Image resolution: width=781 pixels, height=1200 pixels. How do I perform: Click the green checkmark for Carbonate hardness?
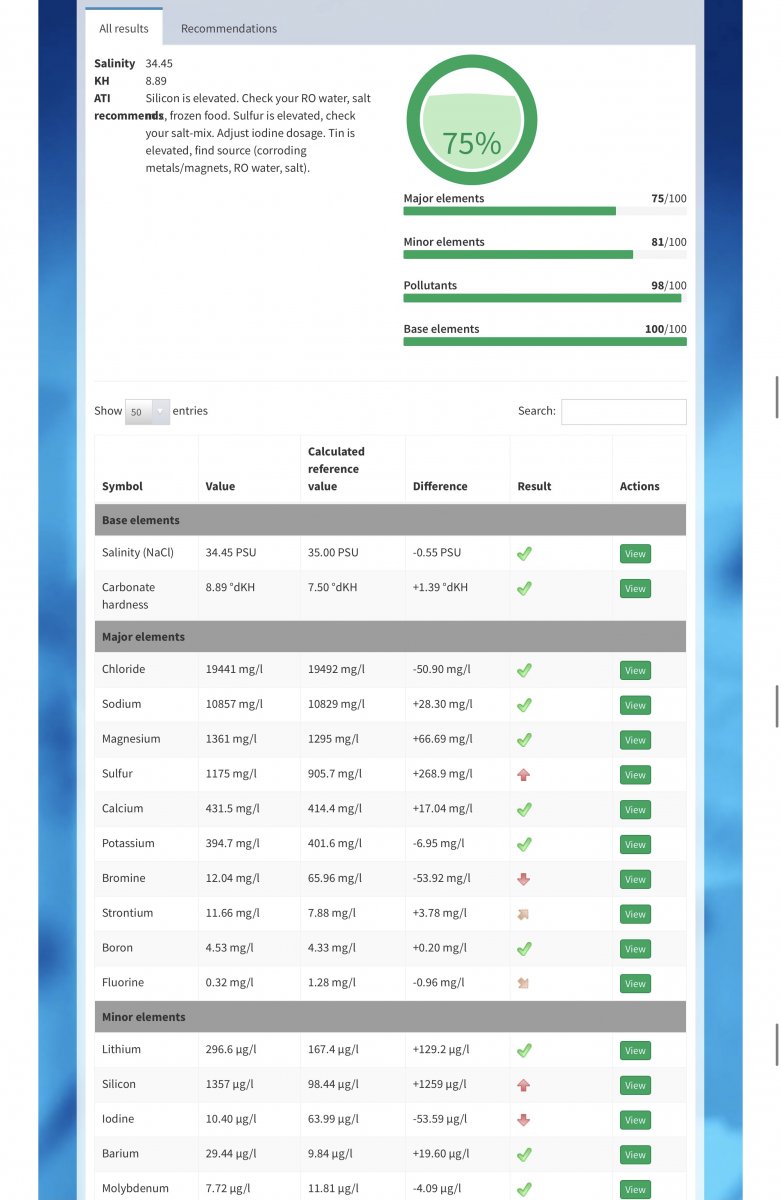524,589
